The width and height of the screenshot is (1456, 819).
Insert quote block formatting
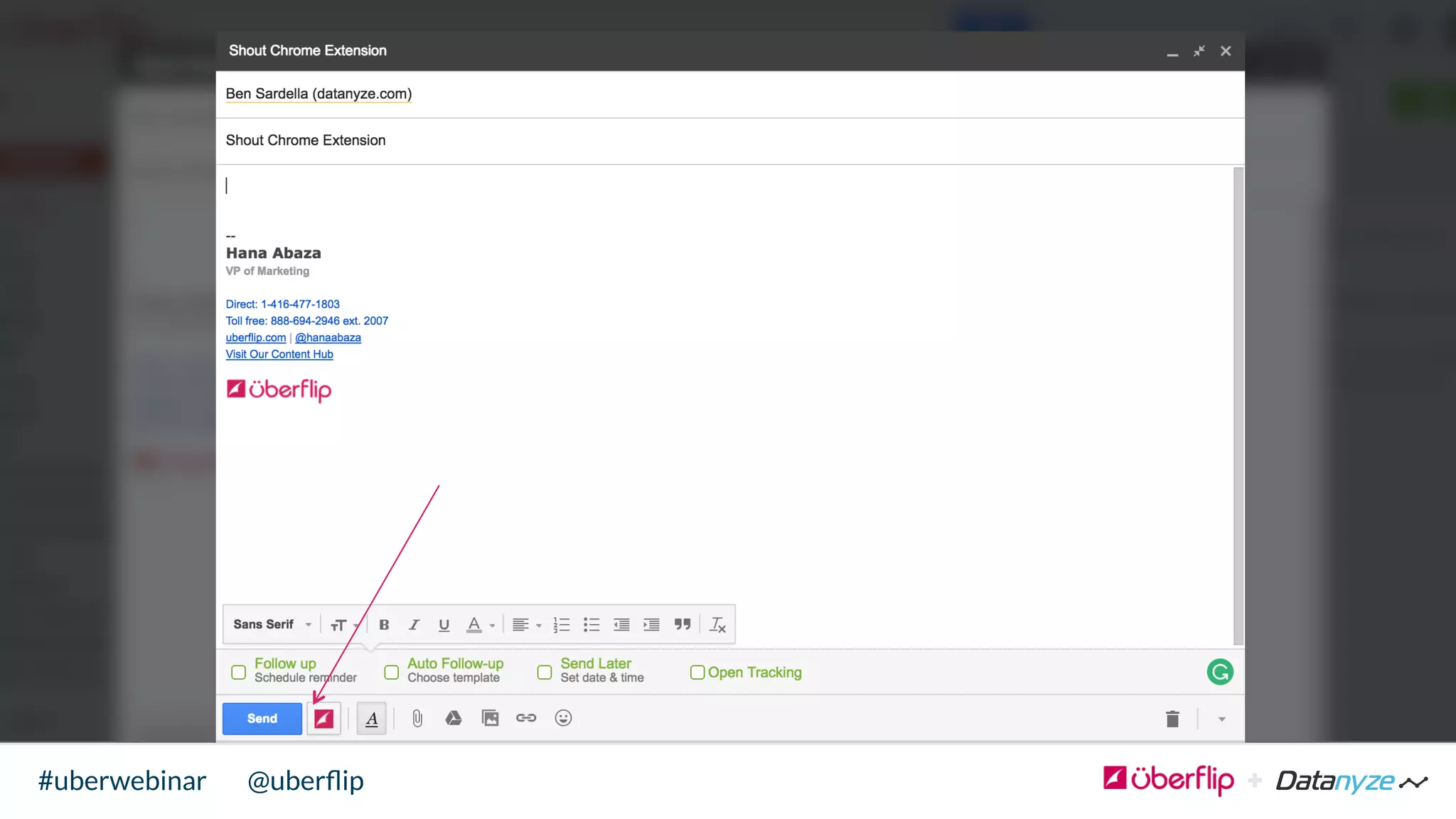pos(682,624)
